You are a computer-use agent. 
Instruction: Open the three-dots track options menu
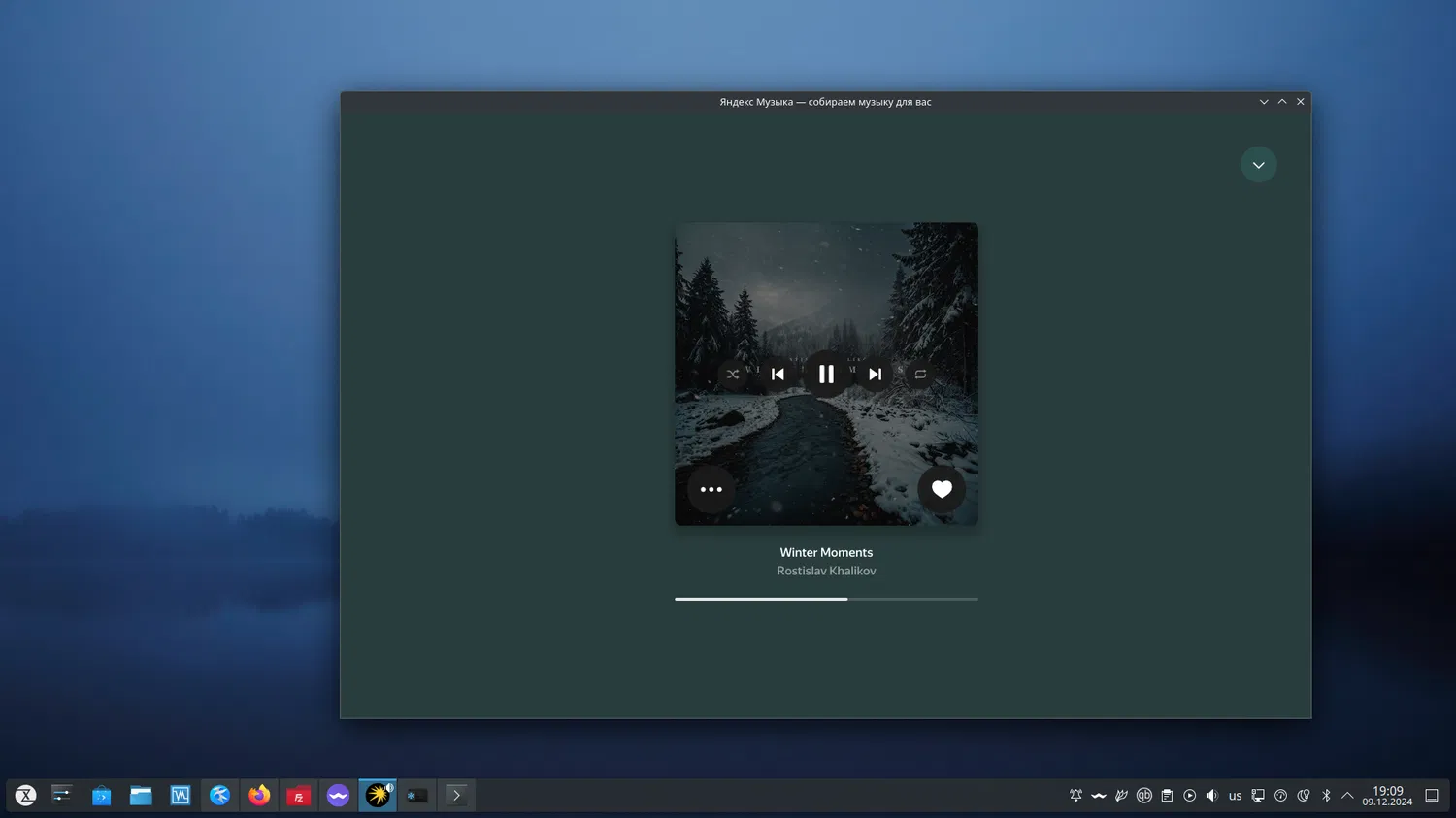[711, 490]
